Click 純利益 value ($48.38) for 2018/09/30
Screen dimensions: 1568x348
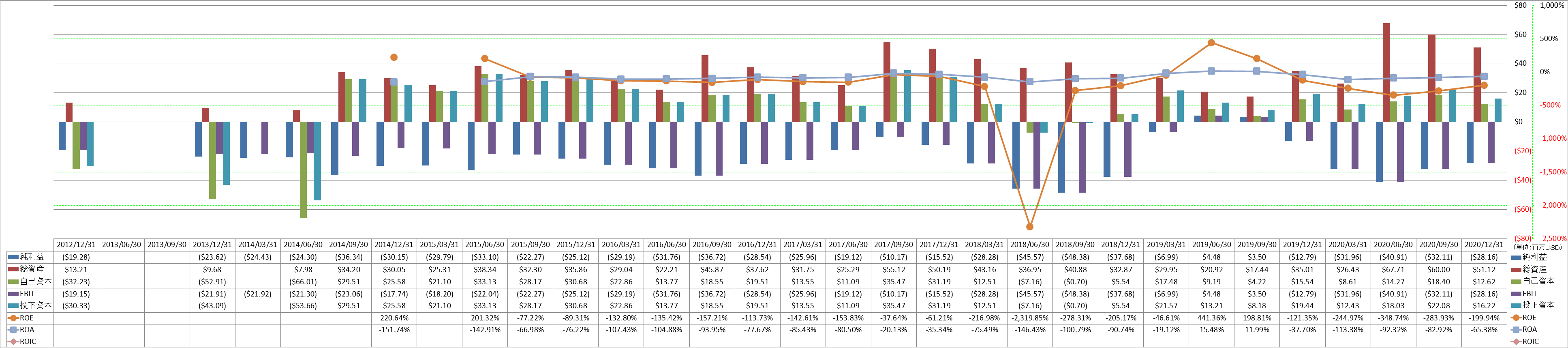[x=1076, y=257]
